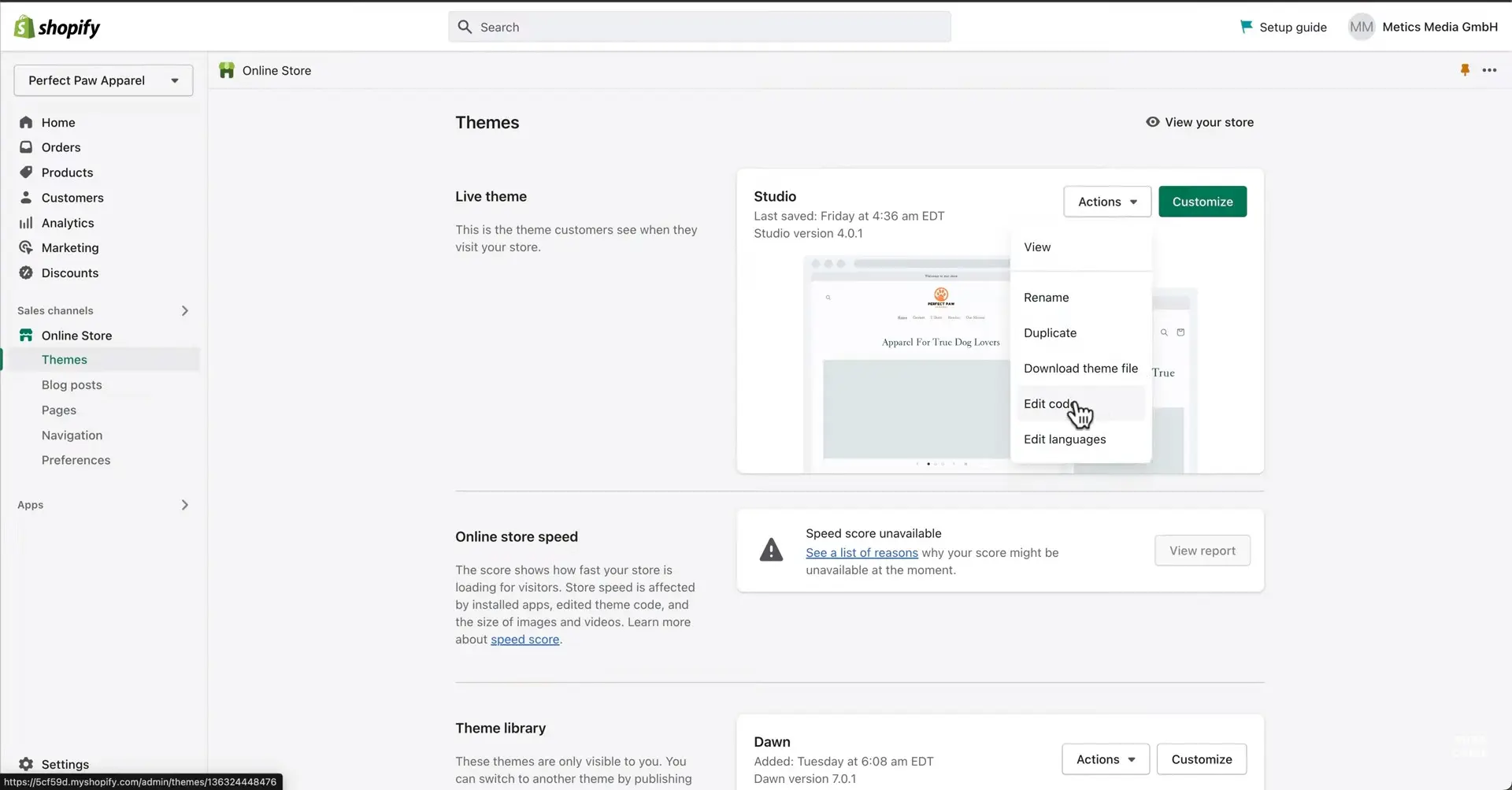This screenshot has height=790, width=1512.
Task: Click the Studio theme name heading
Action: 775,196
